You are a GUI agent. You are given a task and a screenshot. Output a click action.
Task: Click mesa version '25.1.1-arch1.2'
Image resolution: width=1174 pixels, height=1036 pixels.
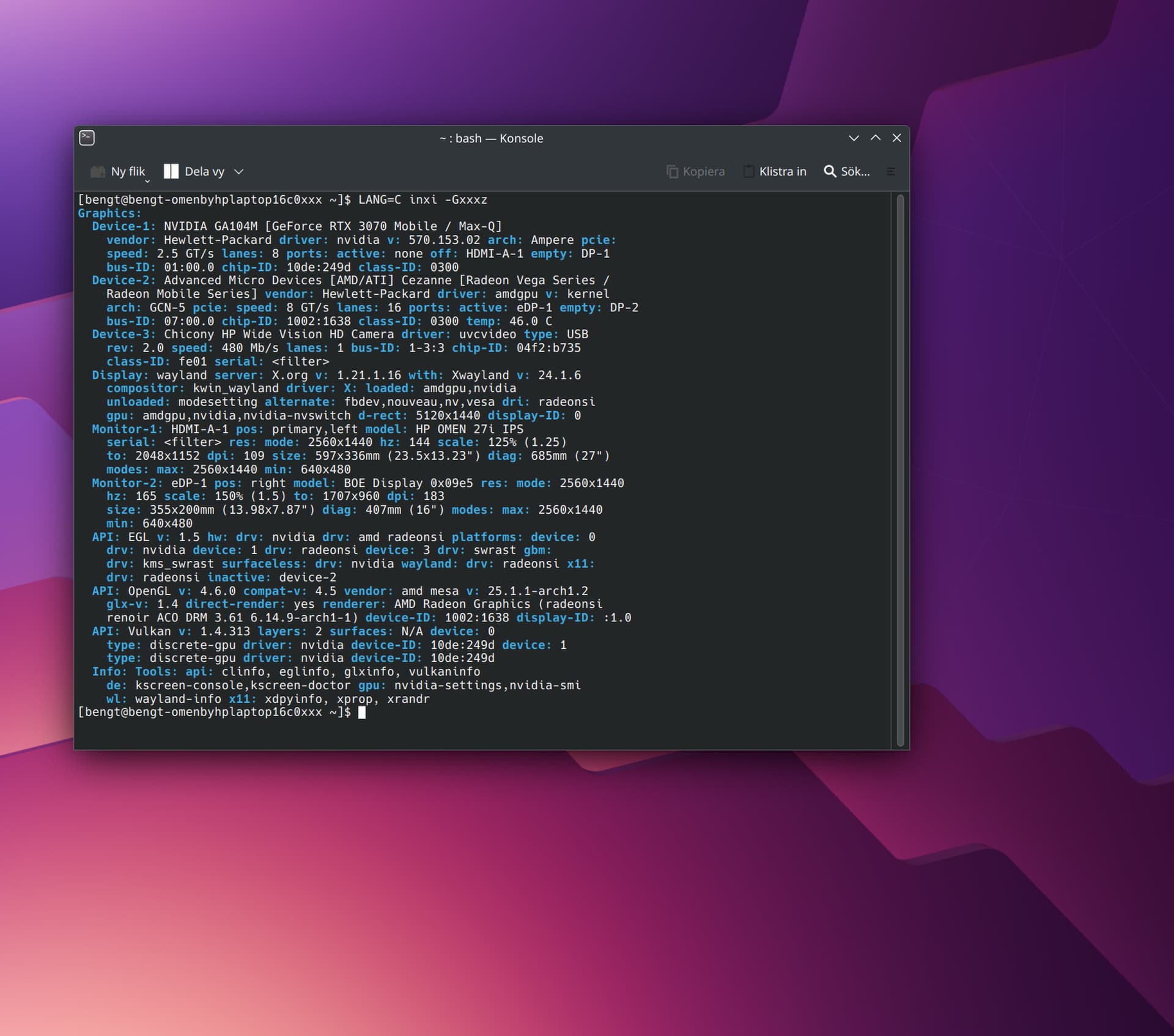[x=538, y=591]
